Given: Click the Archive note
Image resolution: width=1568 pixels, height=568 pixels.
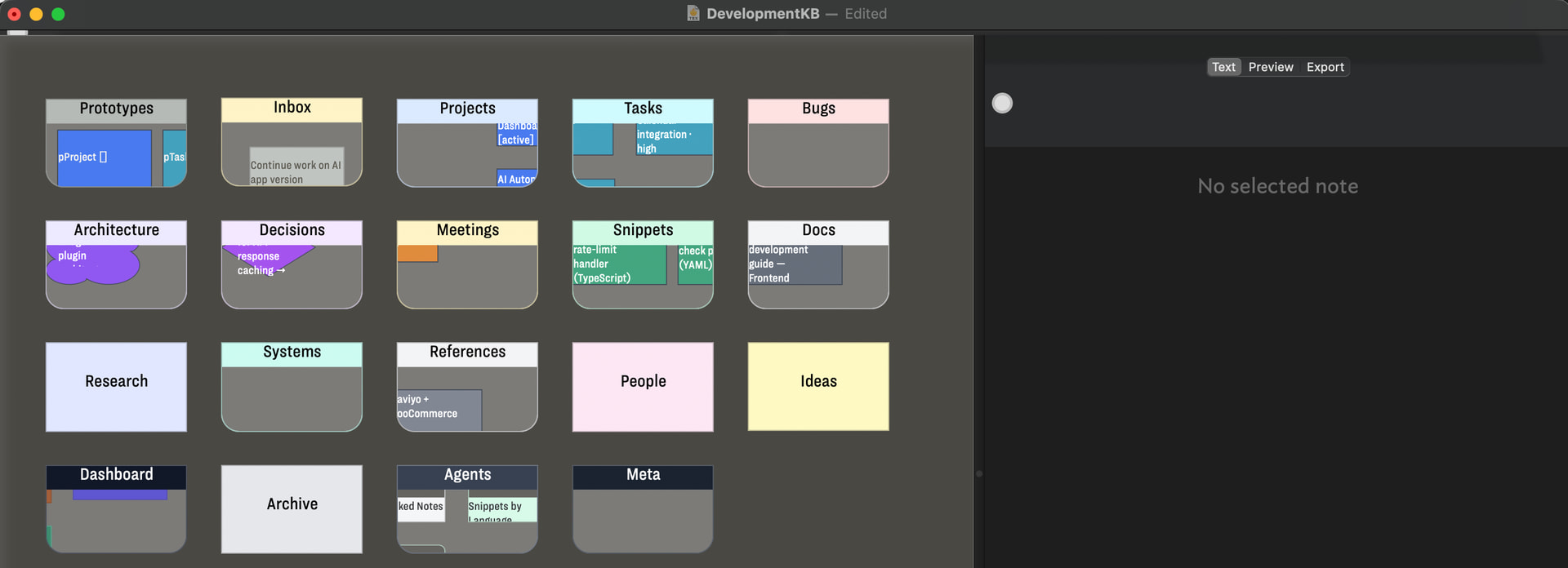Looking at the screenshot, I should (292, 508).
